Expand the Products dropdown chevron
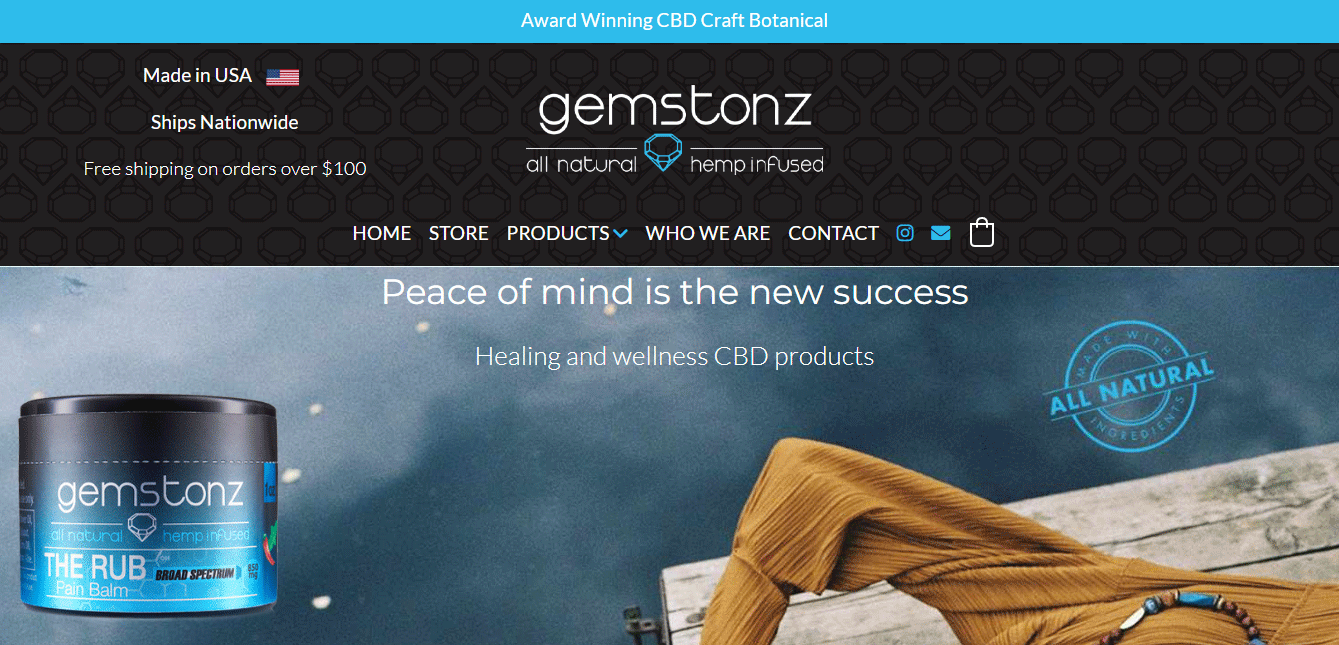The height and width of the screenshot is (645, 1339). [621, 234]
